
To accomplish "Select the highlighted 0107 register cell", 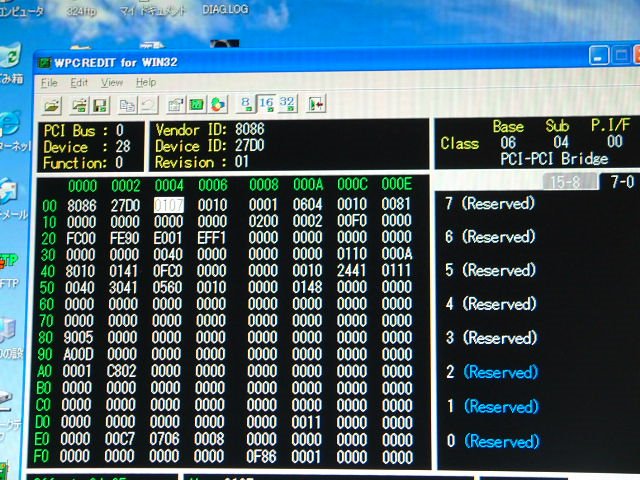I will coord(169,205).
